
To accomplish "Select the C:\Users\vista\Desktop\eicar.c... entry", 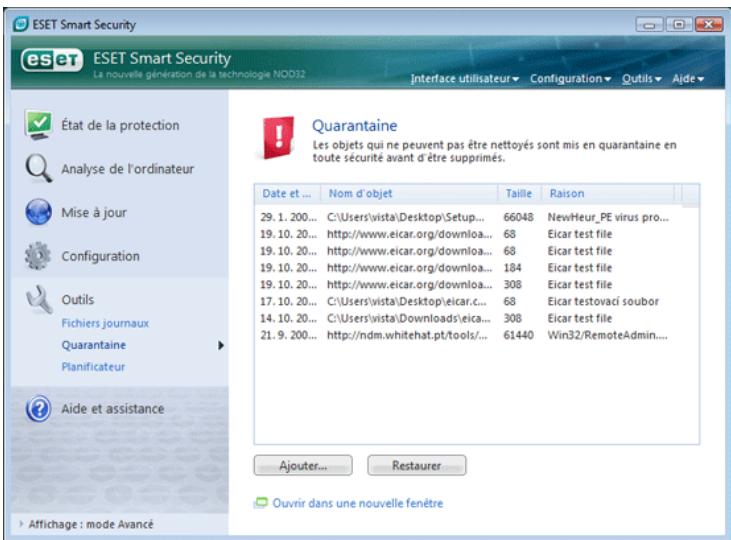I will [x=407, y=302].
